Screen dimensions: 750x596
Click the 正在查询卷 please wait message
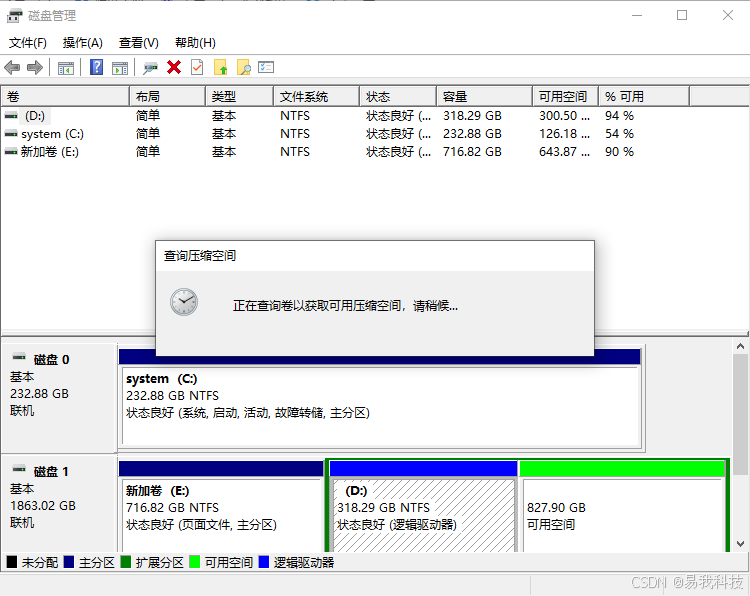345,306
